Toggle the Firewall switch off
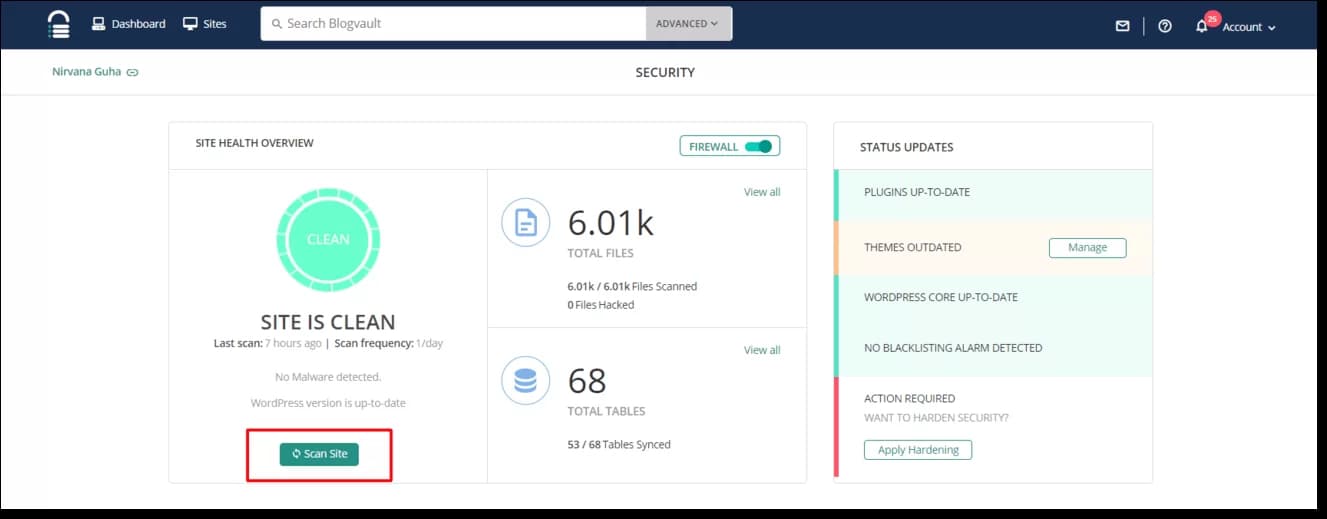 click(x=759, y=146)
